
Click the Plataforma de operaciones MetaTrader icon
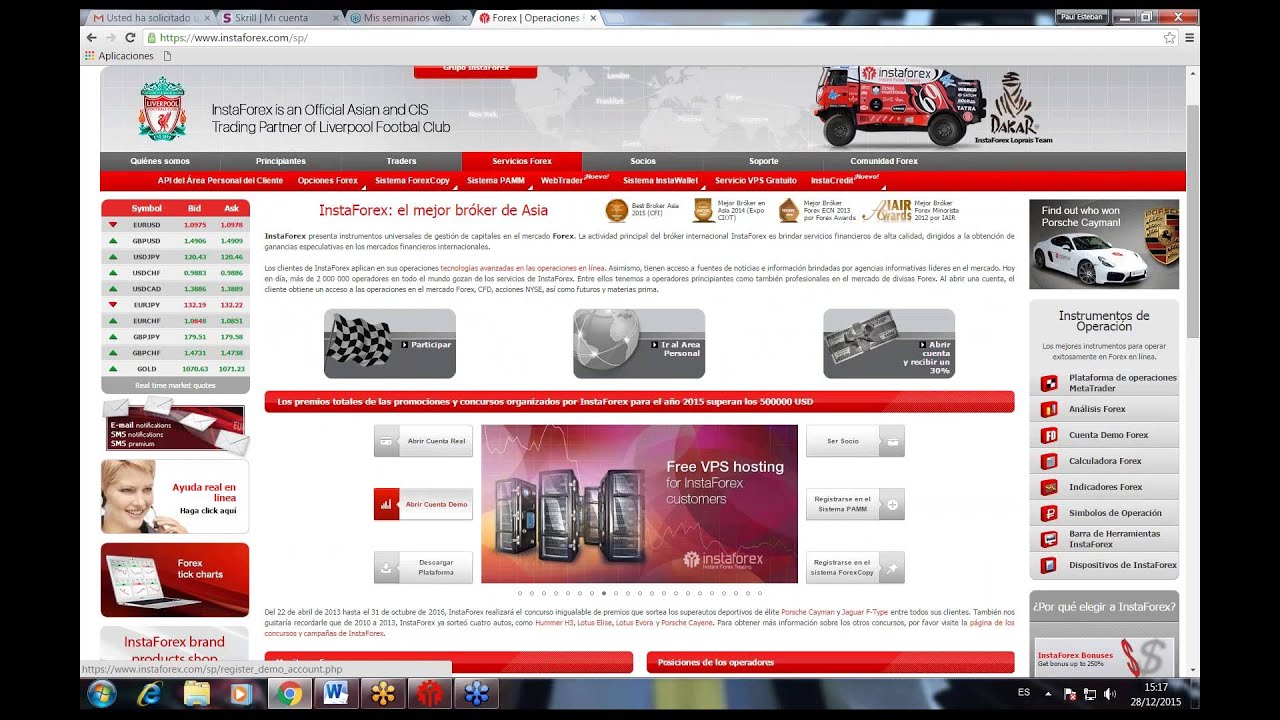pos(1049,383)
